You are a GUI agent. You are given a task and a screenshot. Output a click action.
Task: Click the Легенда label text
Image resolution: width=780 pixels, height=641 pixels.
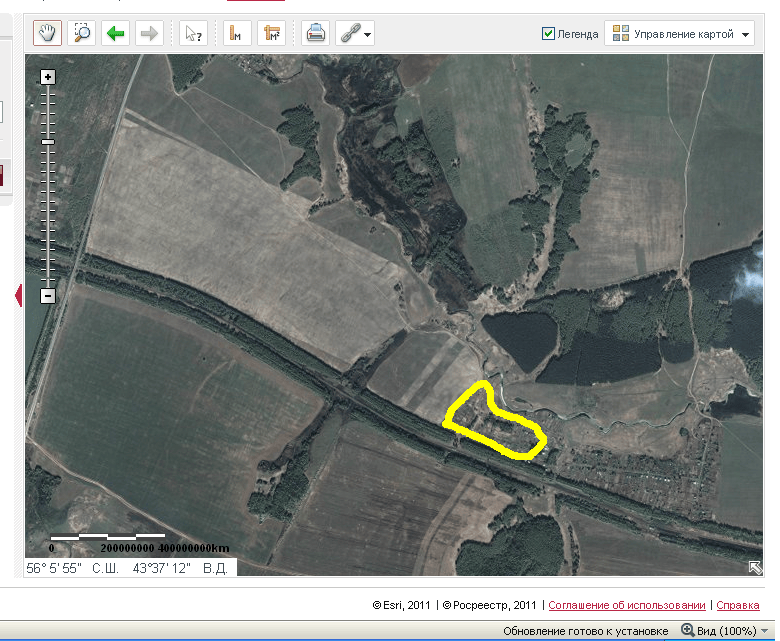click(578, 34)
